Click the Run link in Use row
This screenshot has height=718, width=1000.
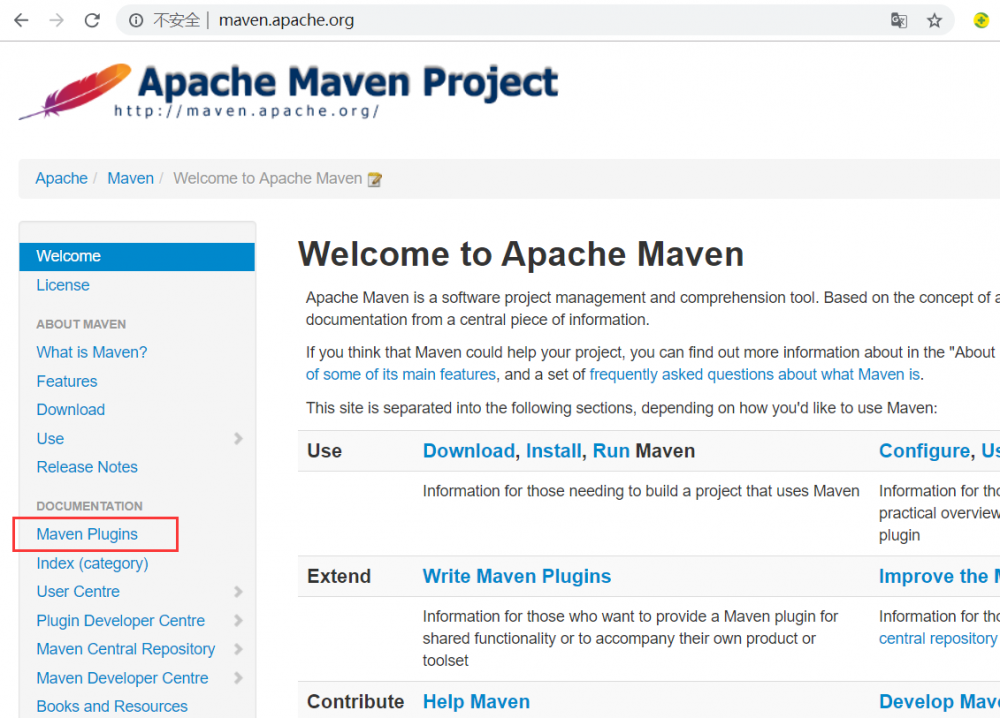click(x=611, y=451)
